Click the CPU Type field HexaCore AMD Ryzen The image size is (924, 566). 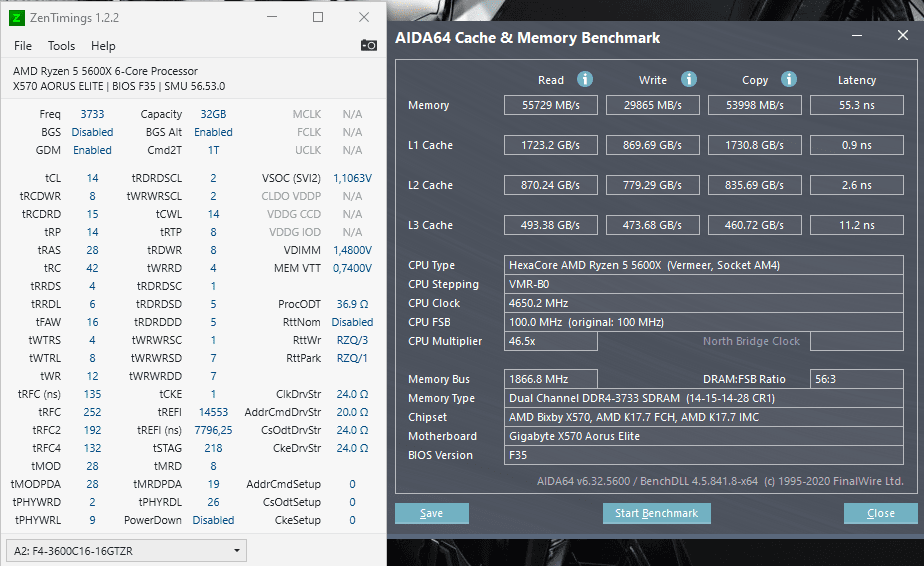click(x=704, y=265)
